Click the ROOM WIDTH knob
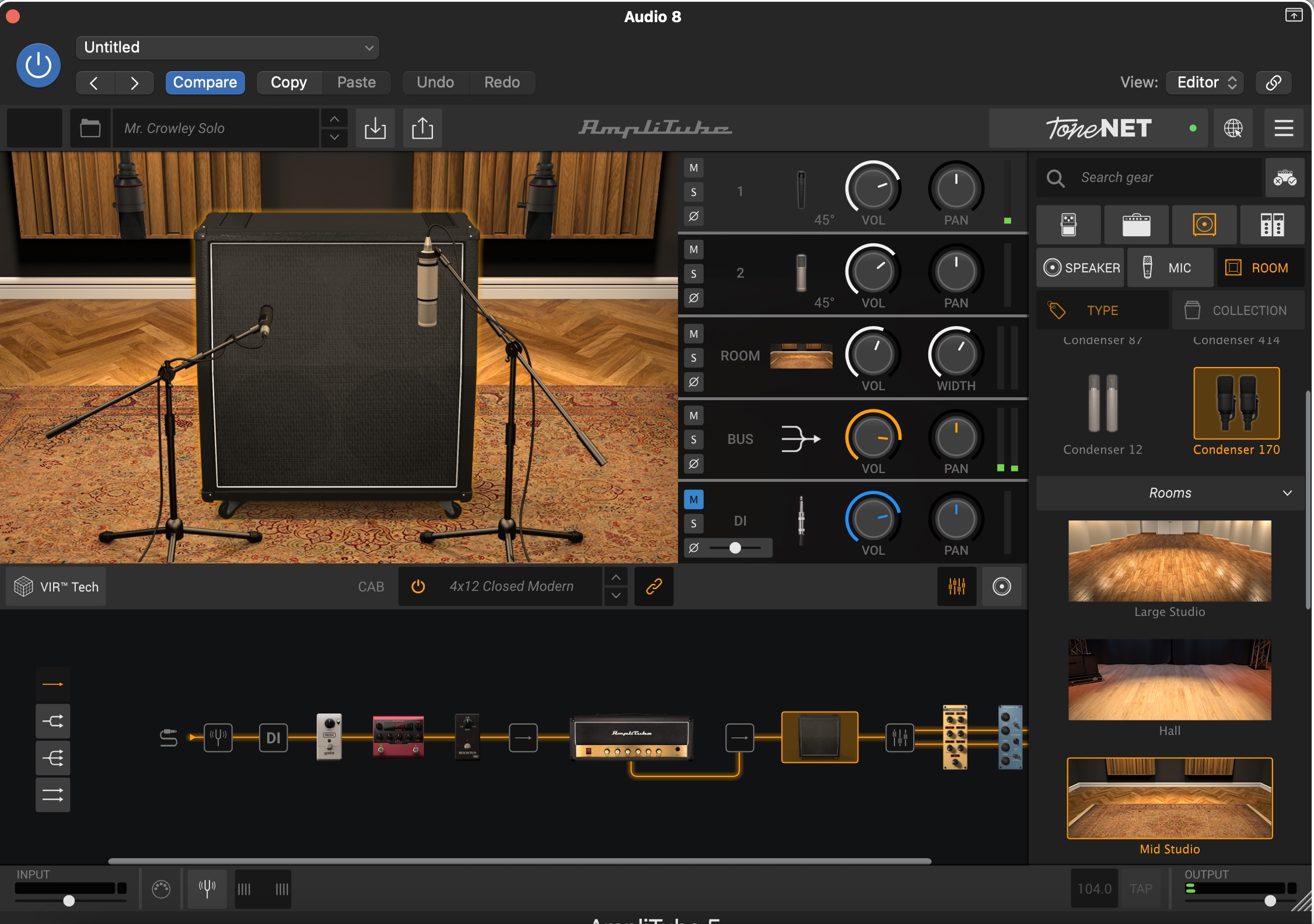 [x=956, y=353]
